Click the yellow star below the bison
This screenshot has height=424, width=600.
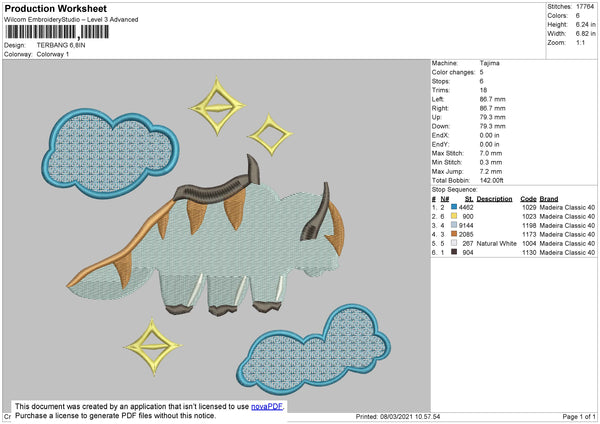coord(153,347)
